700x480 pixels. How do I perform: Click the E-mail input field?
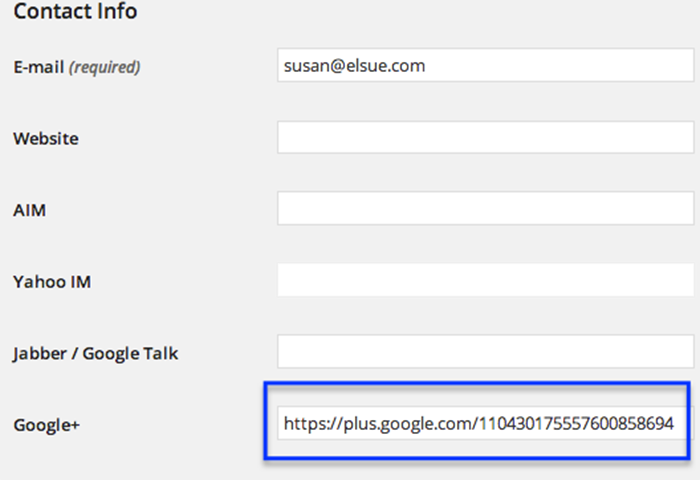click(x=486, y=65)
